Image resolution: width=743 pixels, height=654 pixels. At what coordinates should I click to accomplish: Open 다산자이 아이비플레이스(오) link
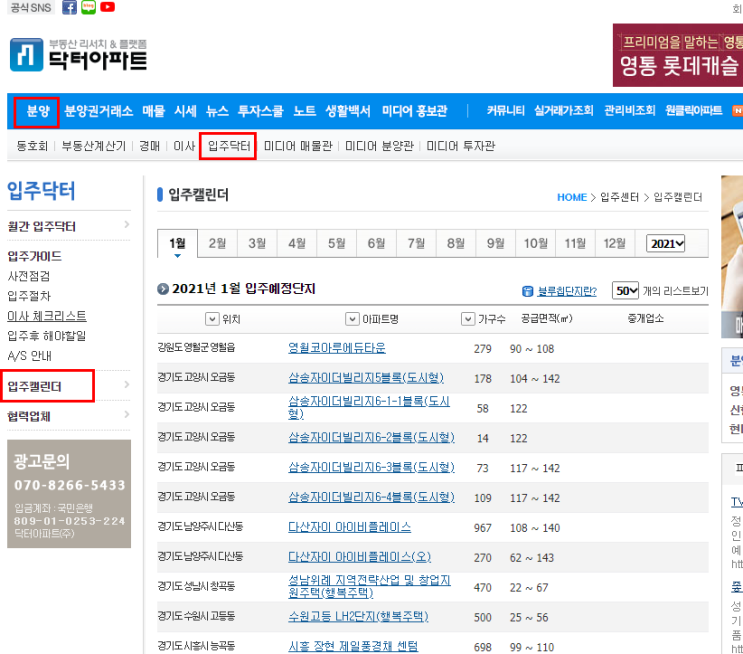point(360,556)
